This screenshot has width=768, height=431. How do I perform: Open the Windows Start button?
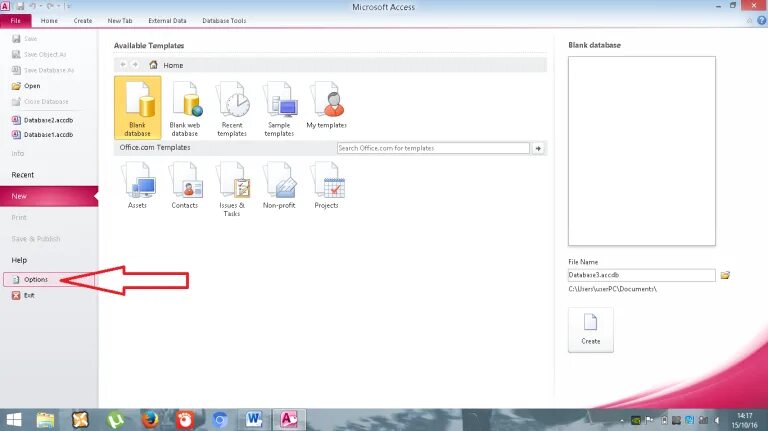[14, 420]
